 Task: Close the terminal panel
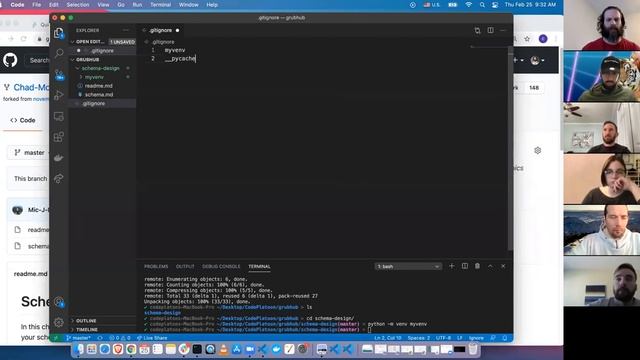pos(503,266)
